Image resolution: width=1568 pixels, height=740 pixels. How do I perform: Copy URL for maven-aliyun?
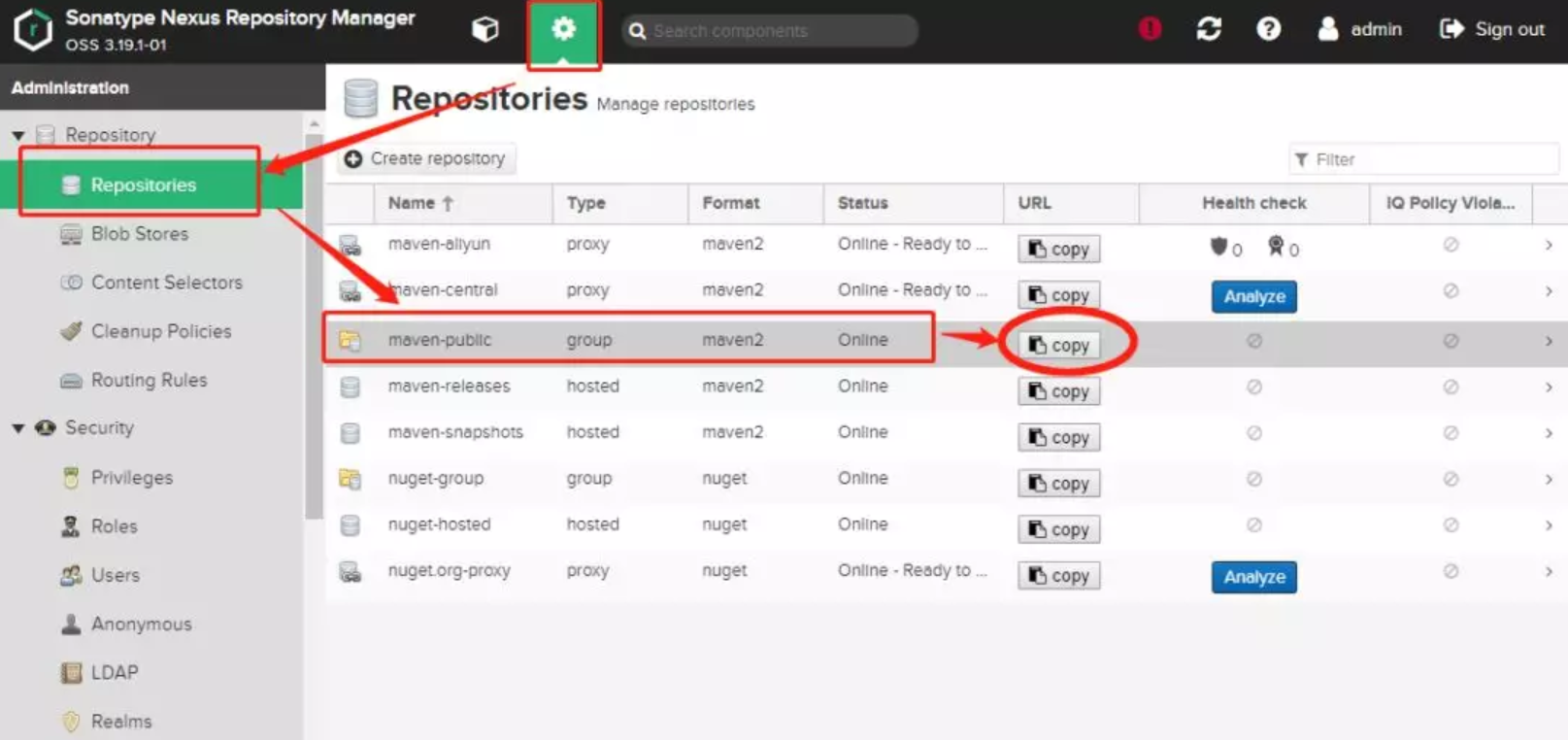coord(1058,249)
